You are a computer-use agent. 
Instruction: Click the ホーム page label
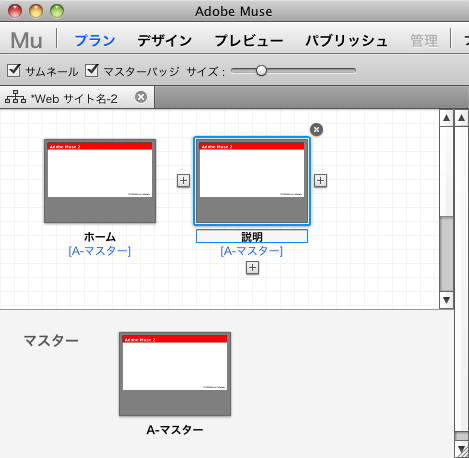click(x=100, y=236)
